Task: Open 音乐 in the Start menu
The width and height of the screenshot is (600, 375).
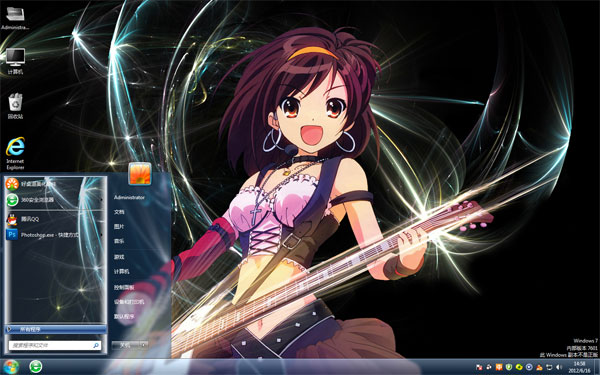Action: pos(119,241)
